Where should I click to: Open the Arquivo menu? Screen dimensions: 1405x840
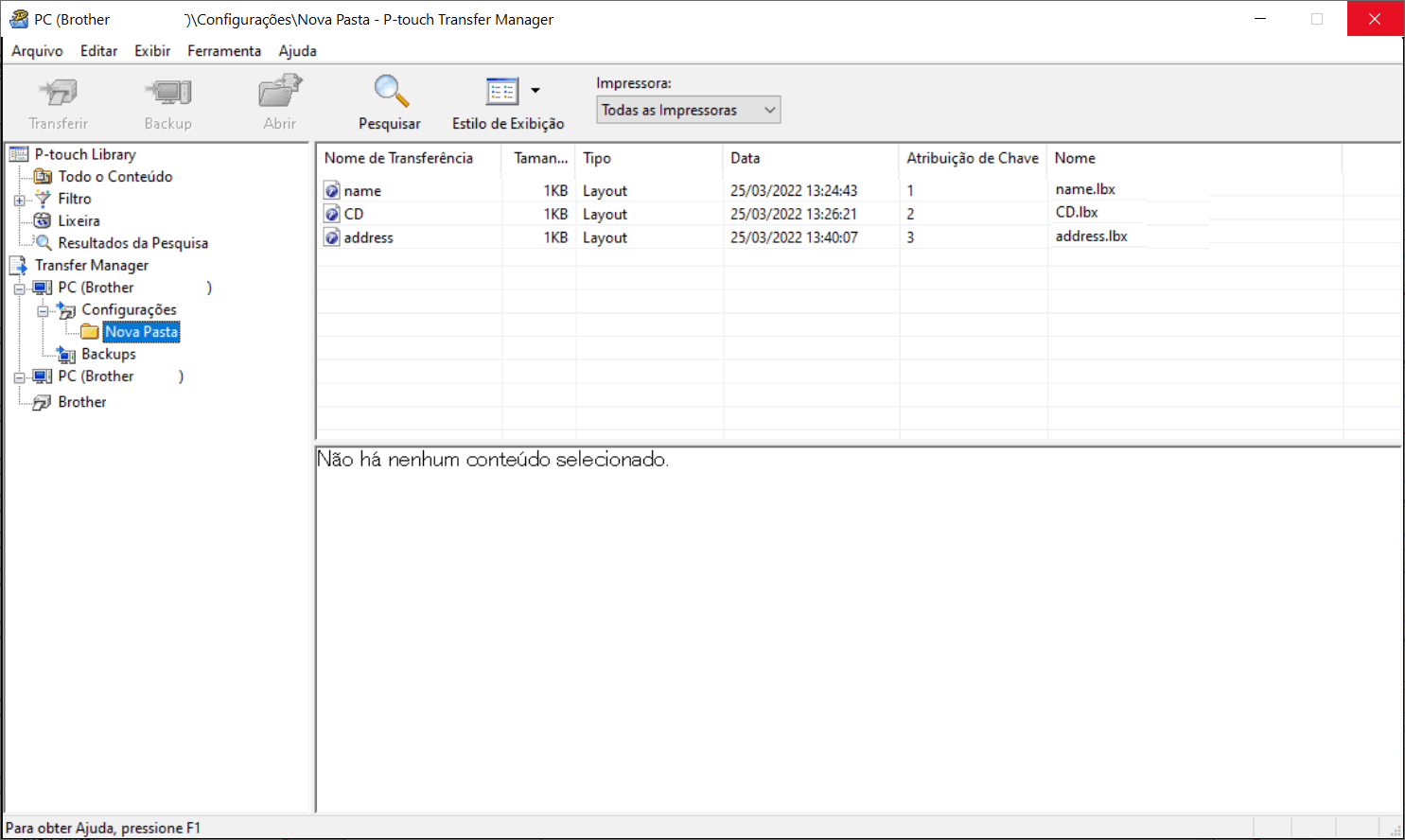point(37,51)
